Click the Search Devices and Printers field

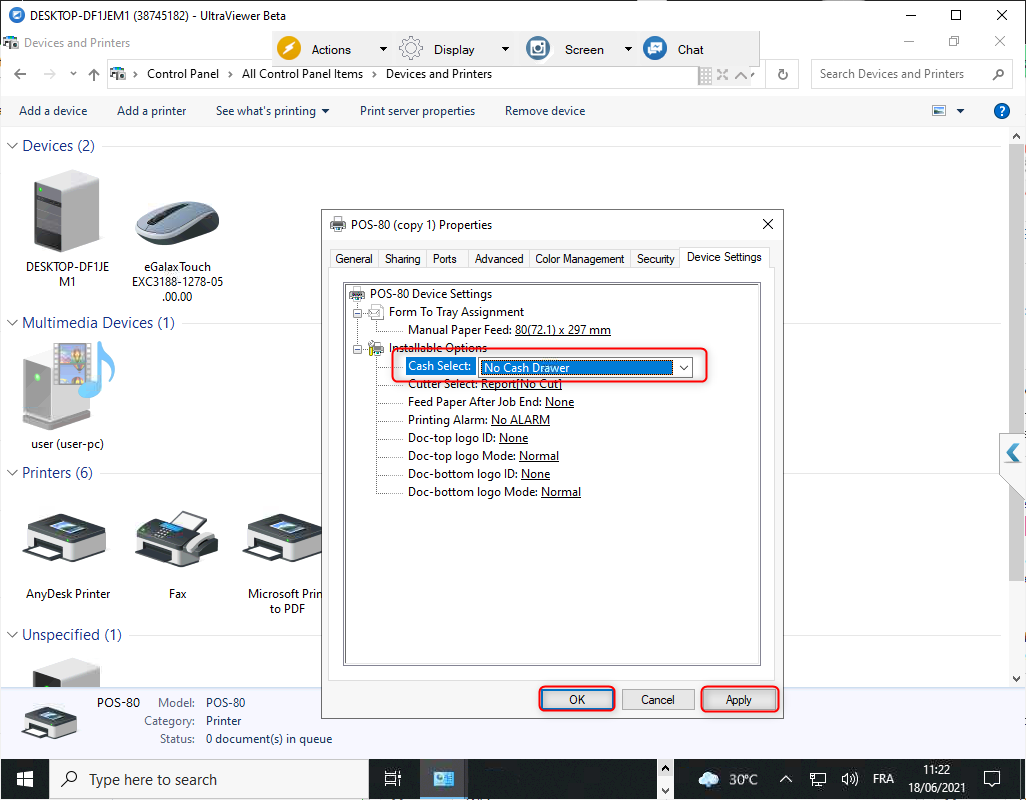(911, 74)
